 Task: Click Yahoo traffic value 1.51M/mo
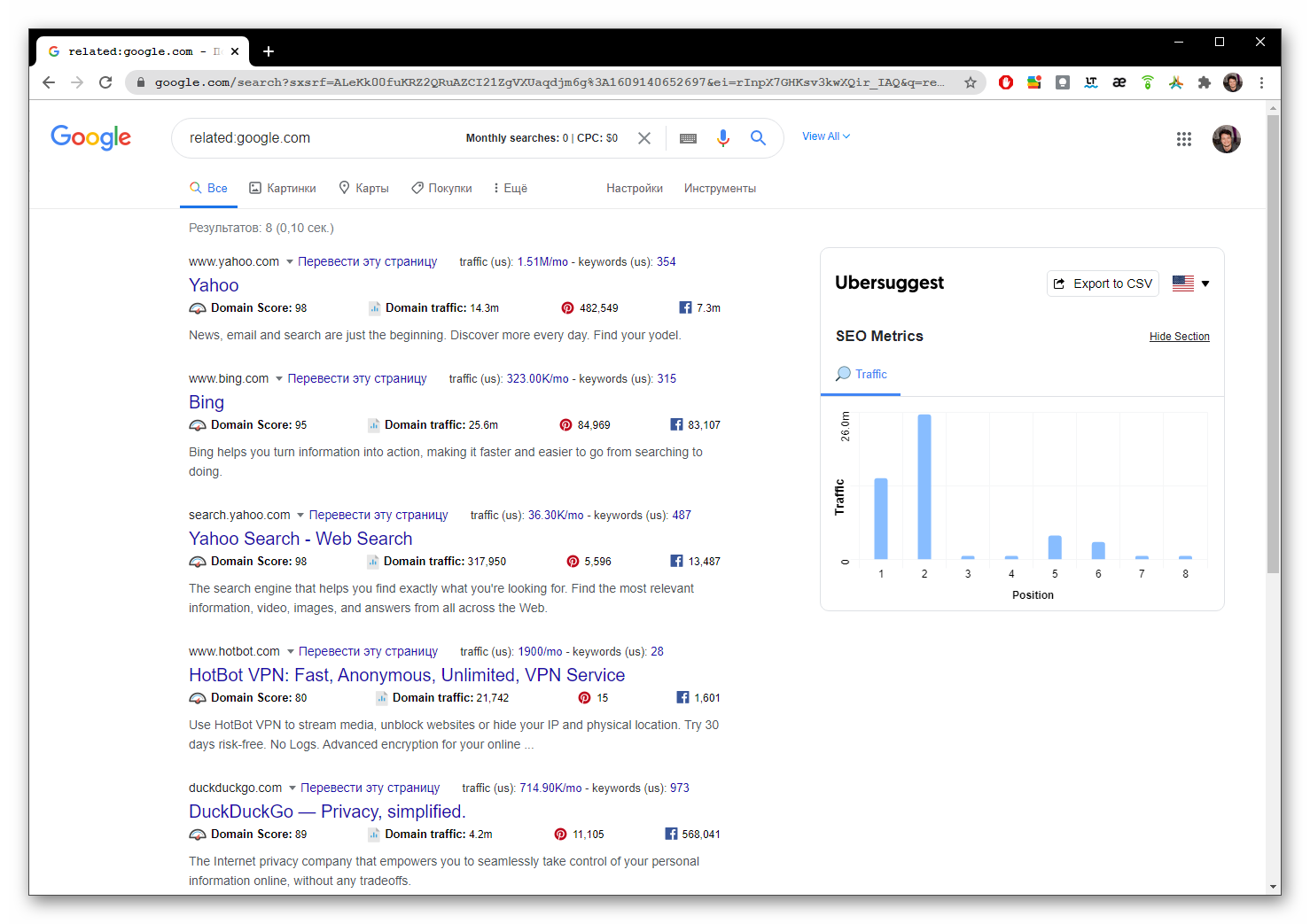(x=542, y=262)
